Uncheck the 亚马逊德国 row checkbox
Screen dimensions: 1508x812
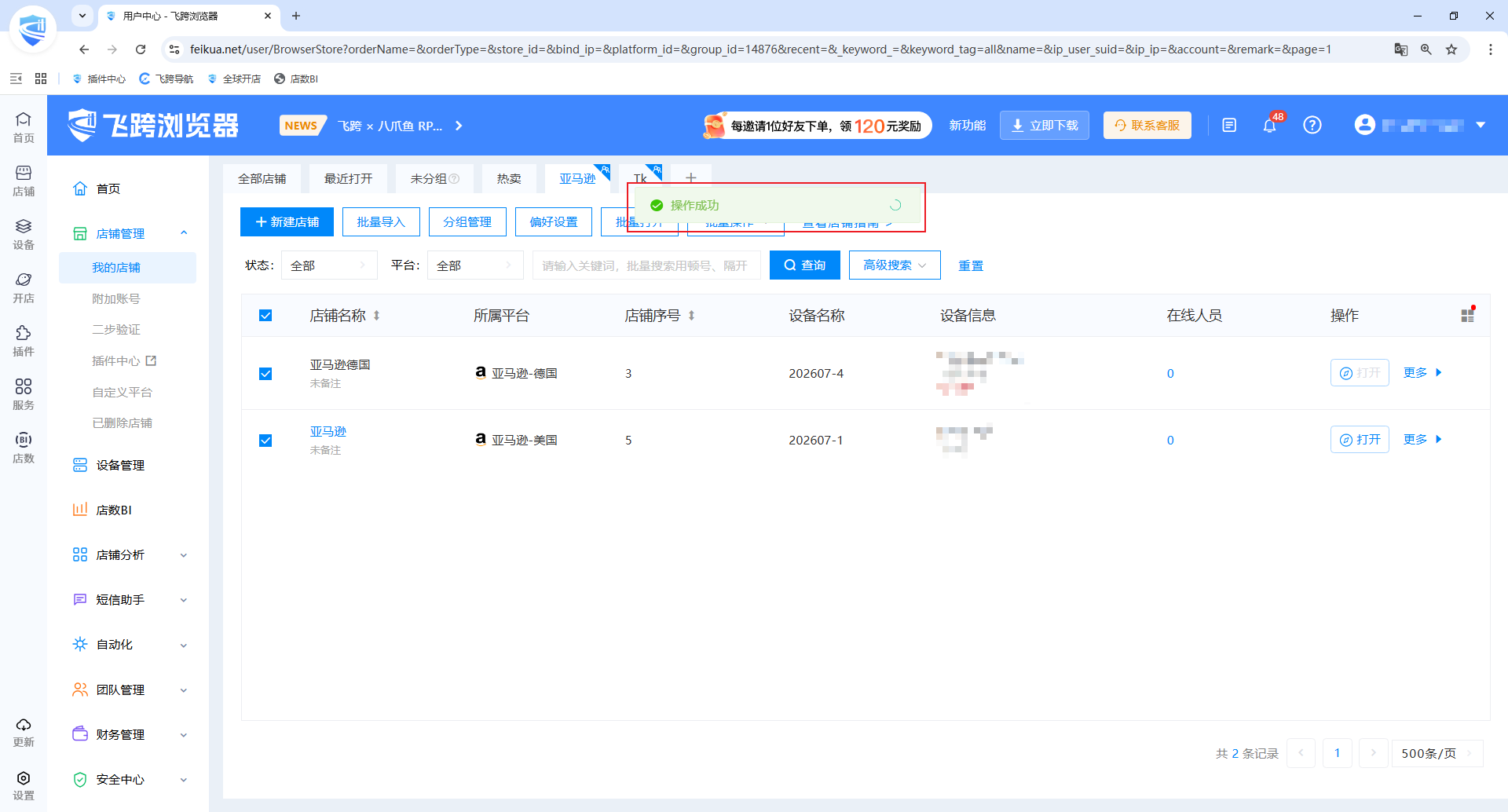click(x=265, y=374)
